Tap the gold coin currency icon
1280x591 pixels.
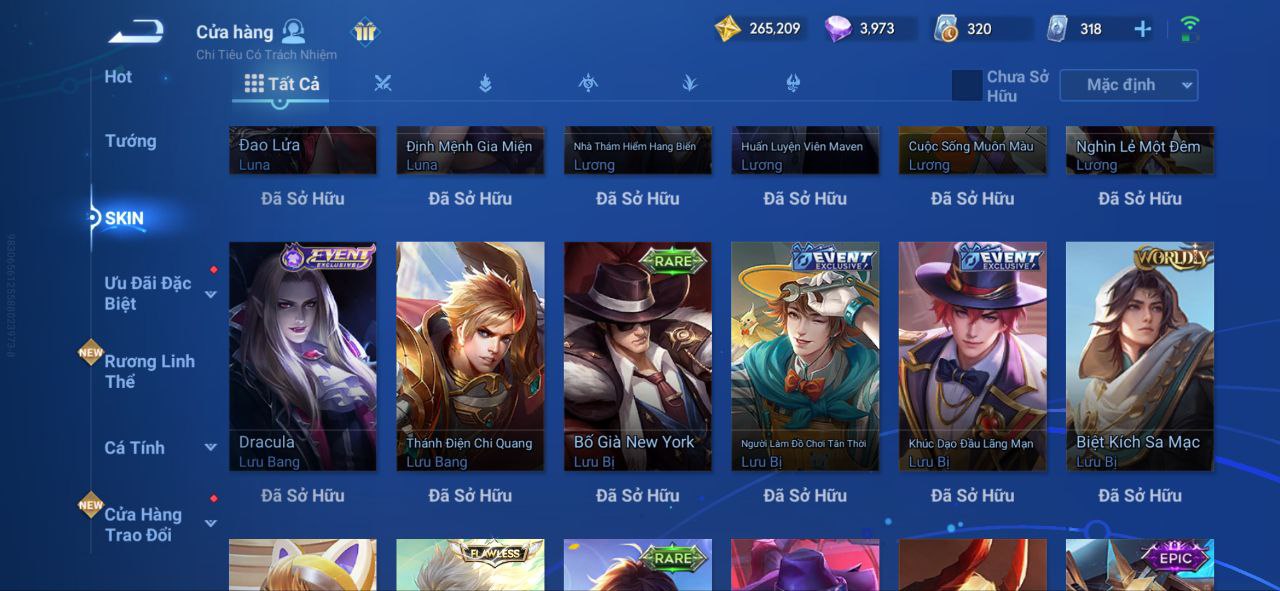pyautogui.click(x=728, y=29)
